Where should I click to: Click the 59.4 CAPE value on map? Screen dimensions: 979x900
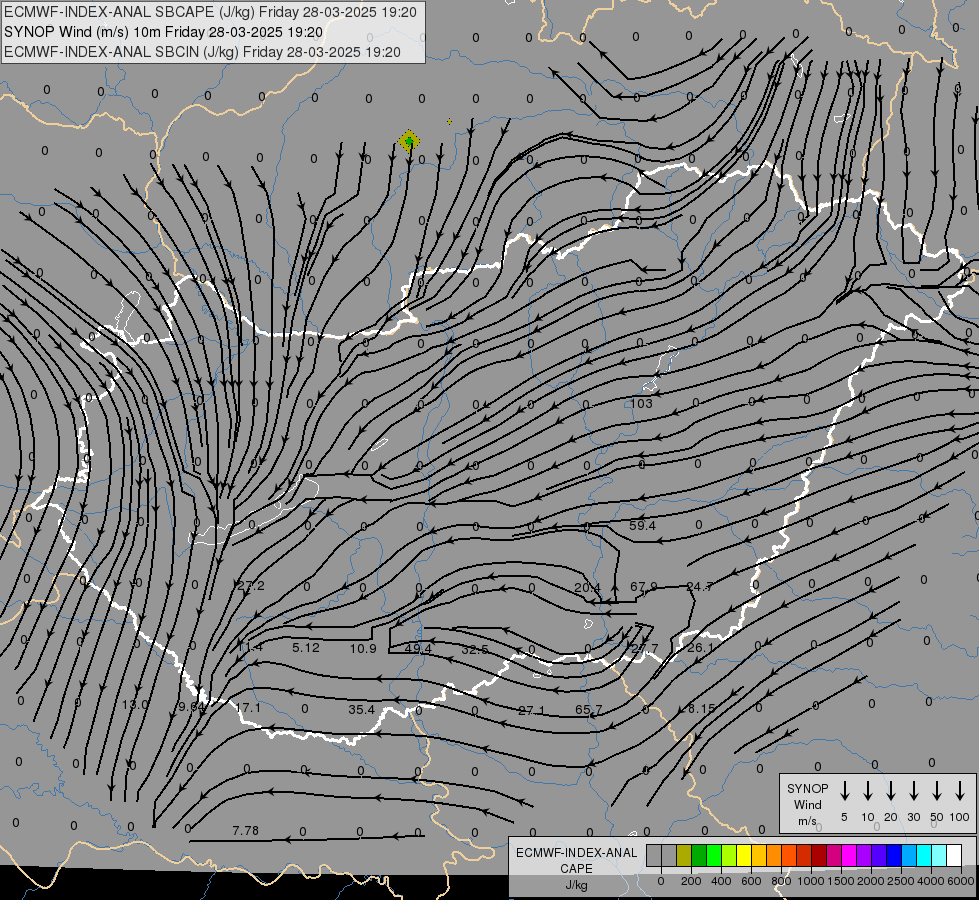pyautogui.click(x=642, y=525)
